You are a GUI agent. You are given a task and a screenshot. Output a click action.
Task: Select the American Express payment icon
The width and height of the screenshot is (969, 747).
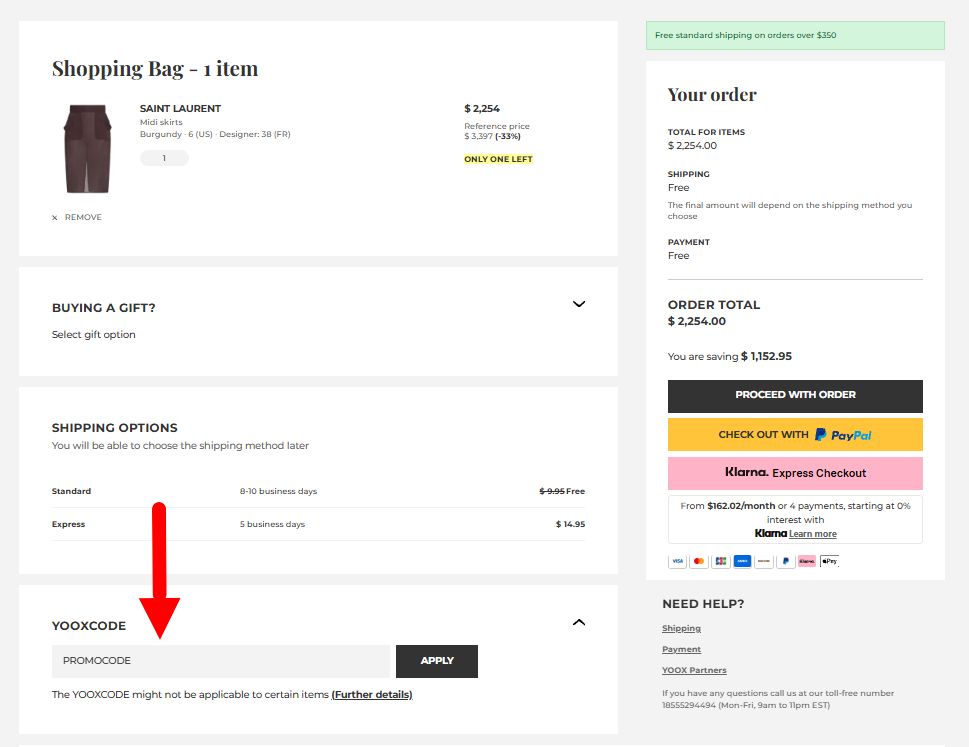(743, 561)
